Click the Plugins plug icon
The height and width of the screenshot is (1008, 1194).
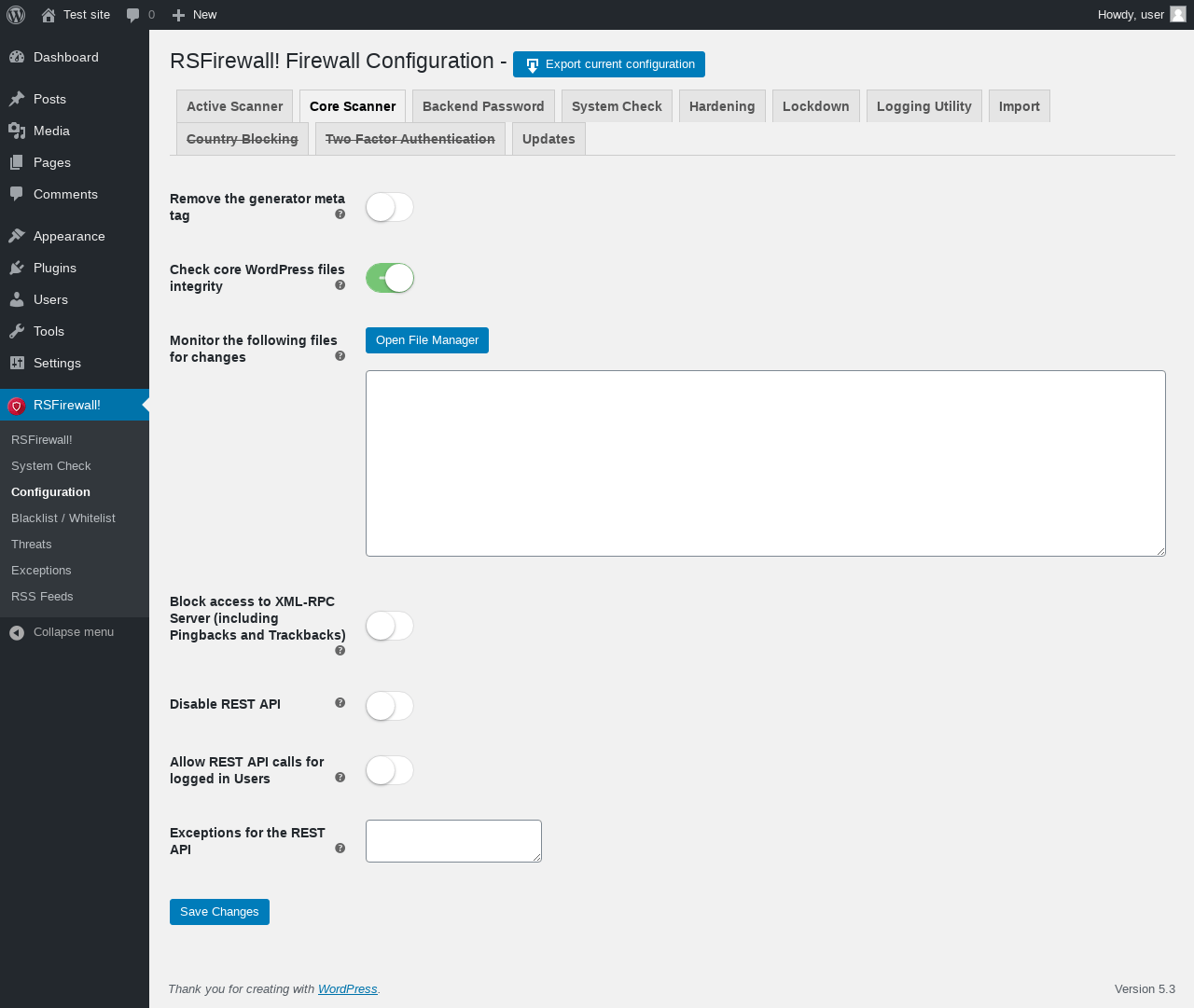tap(17, 268)
